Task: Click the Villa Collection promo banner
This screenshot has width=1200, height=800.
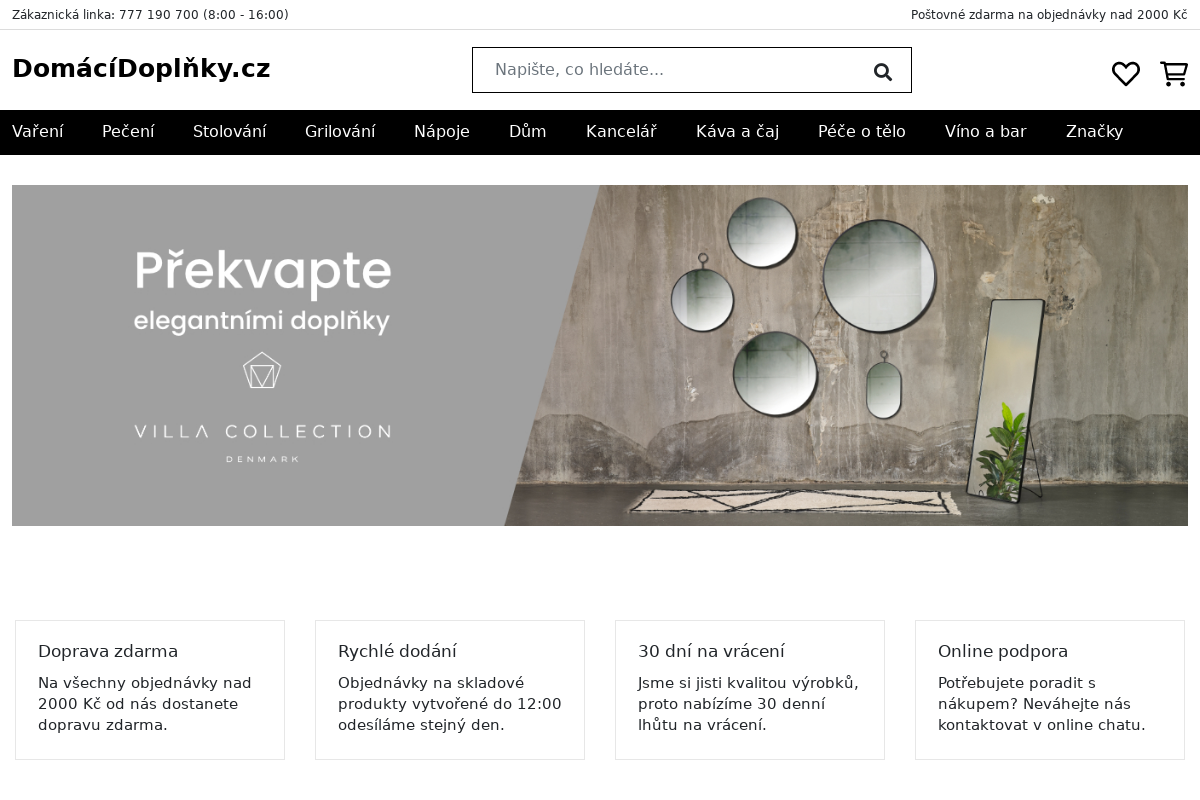Action: (600, 355)
